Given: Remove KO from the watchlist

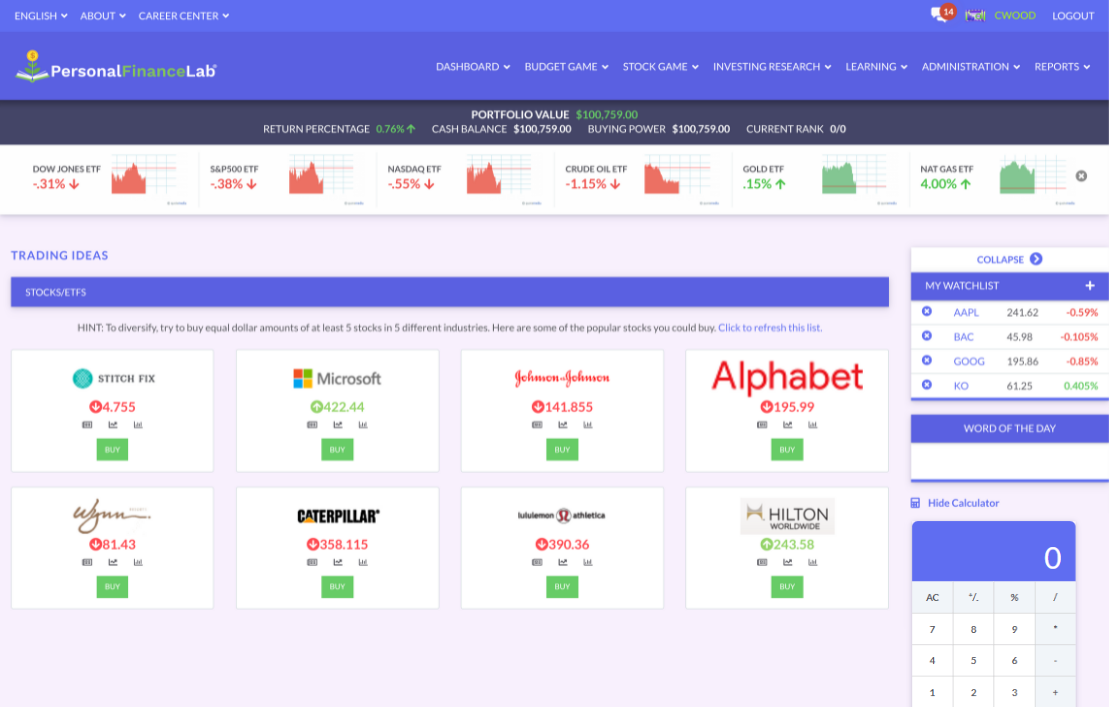Looking at the screenshot, I should point(927,385).
